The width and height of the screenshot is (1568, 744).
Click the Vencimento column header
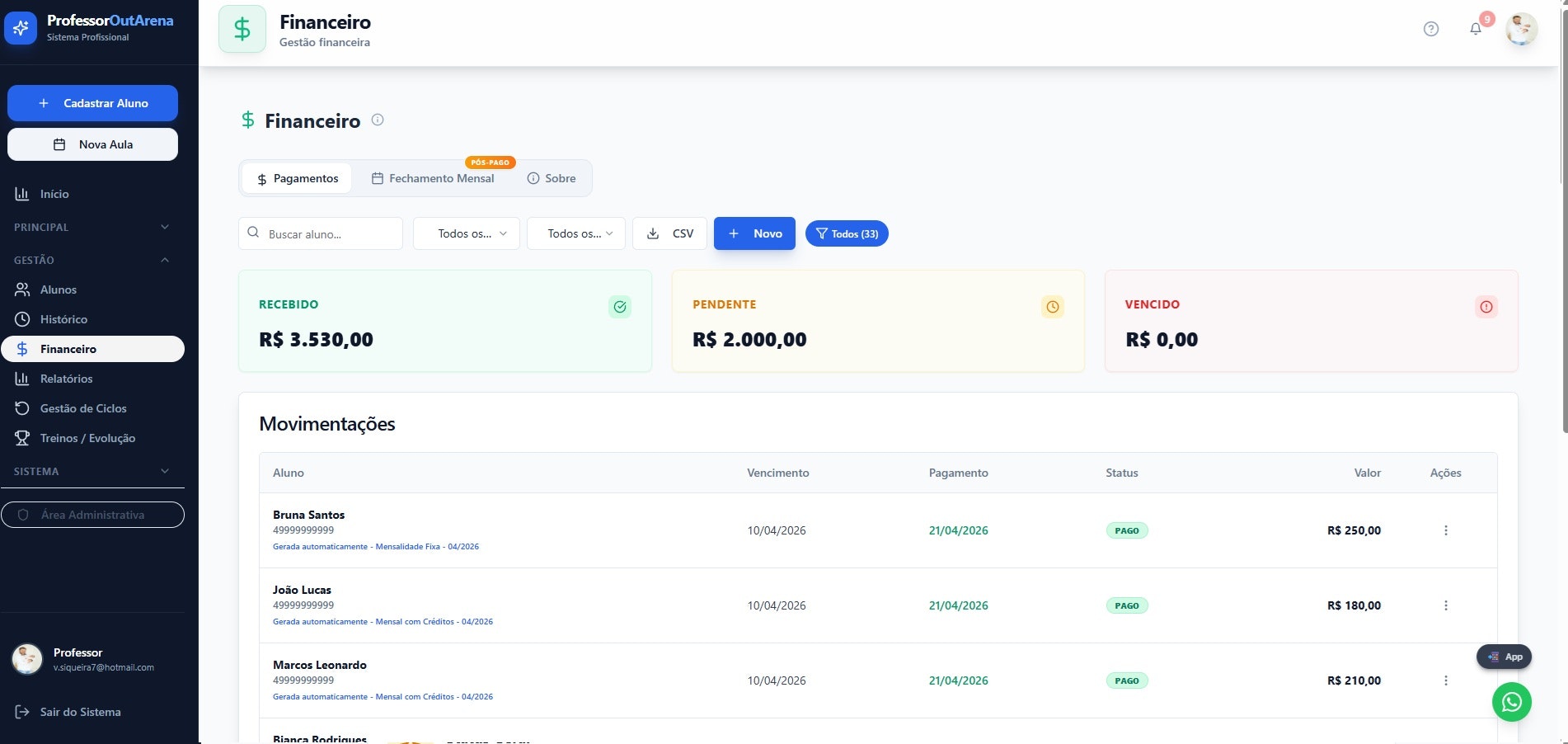click(x=778, y=473)
